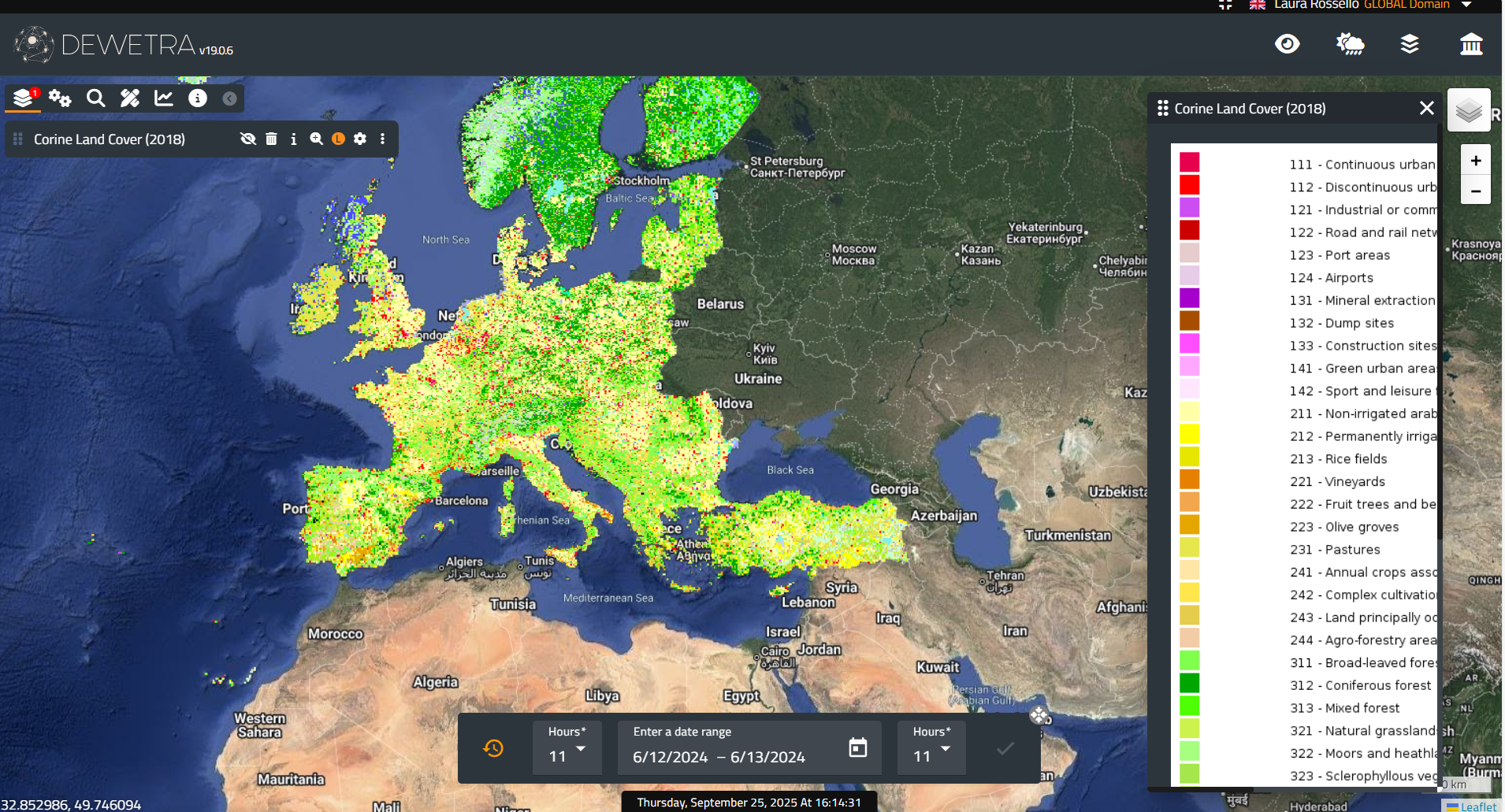The width and height of the screenshot is (1505, 812).
Task: Open the calendar date picker
Action: coord(857,747)
